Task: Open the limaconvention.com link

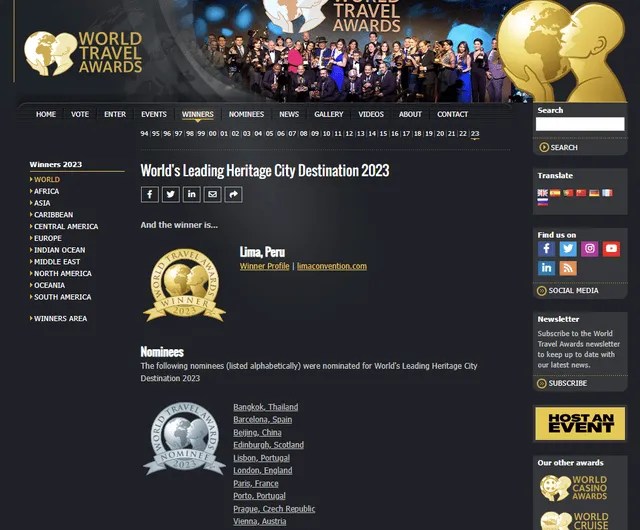Action: coord(332,267)
